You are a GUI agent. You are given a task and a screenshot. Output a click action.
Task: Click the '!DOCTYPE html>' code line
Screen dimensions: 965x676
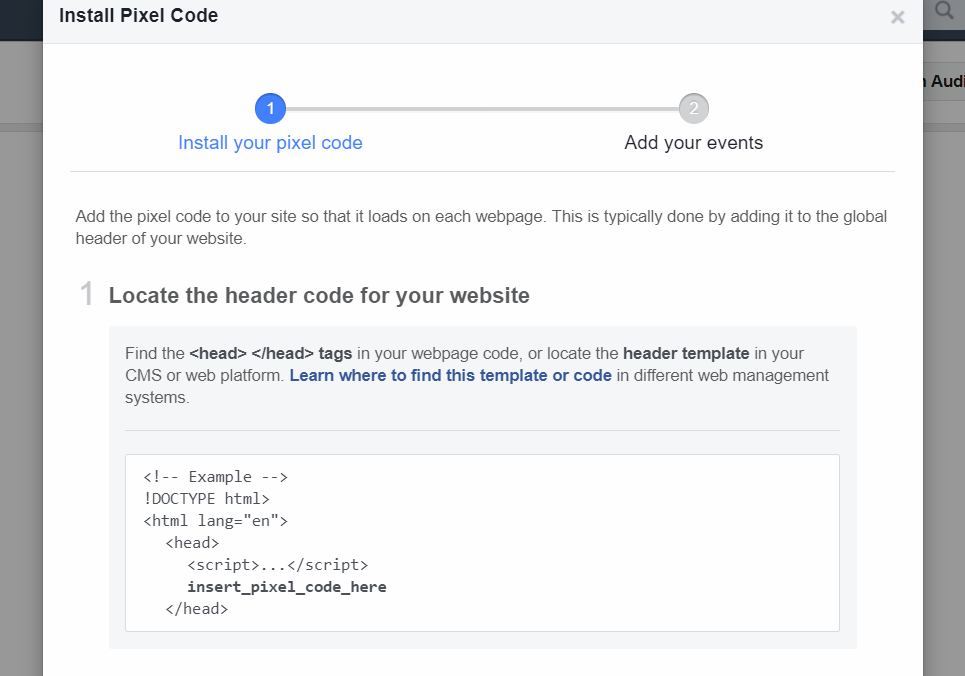click(x=206, y=499)
